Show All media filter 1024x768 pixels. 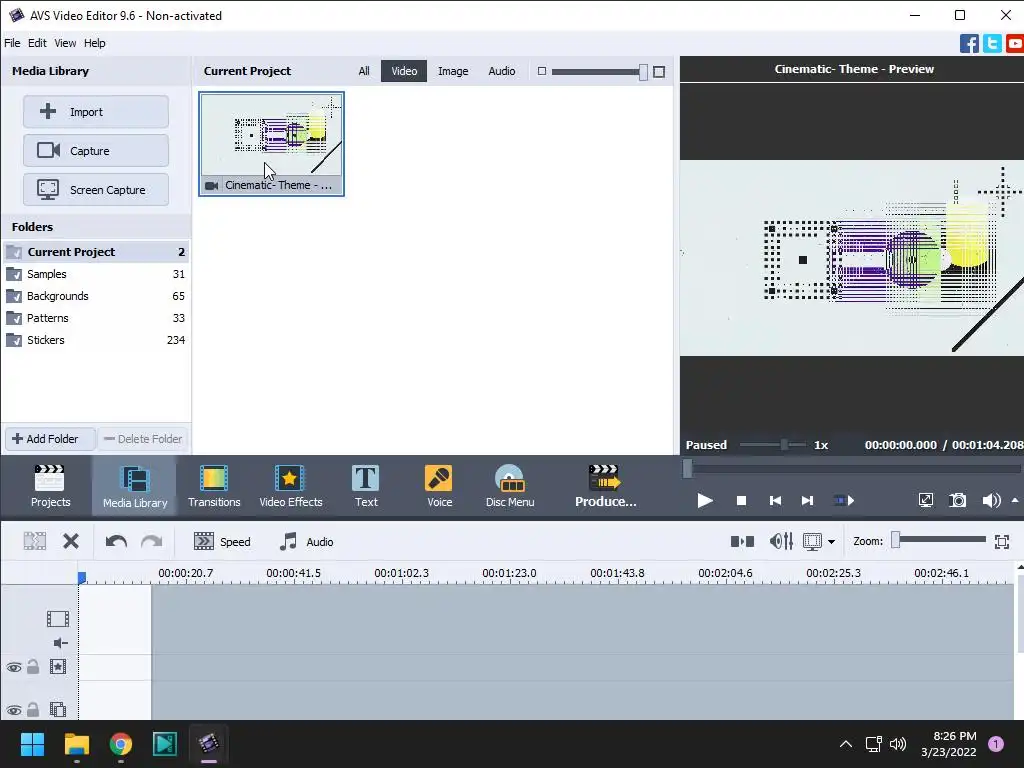[364, 71]
